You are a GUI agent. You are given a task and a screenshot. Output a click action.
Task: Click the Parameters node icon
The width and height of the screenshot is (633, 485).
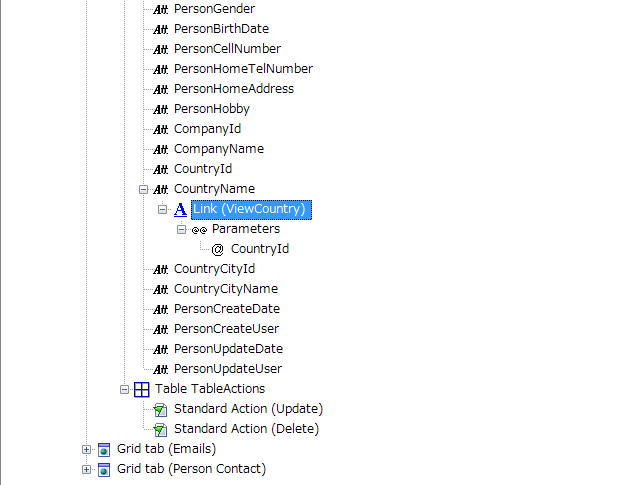(199, 229)
